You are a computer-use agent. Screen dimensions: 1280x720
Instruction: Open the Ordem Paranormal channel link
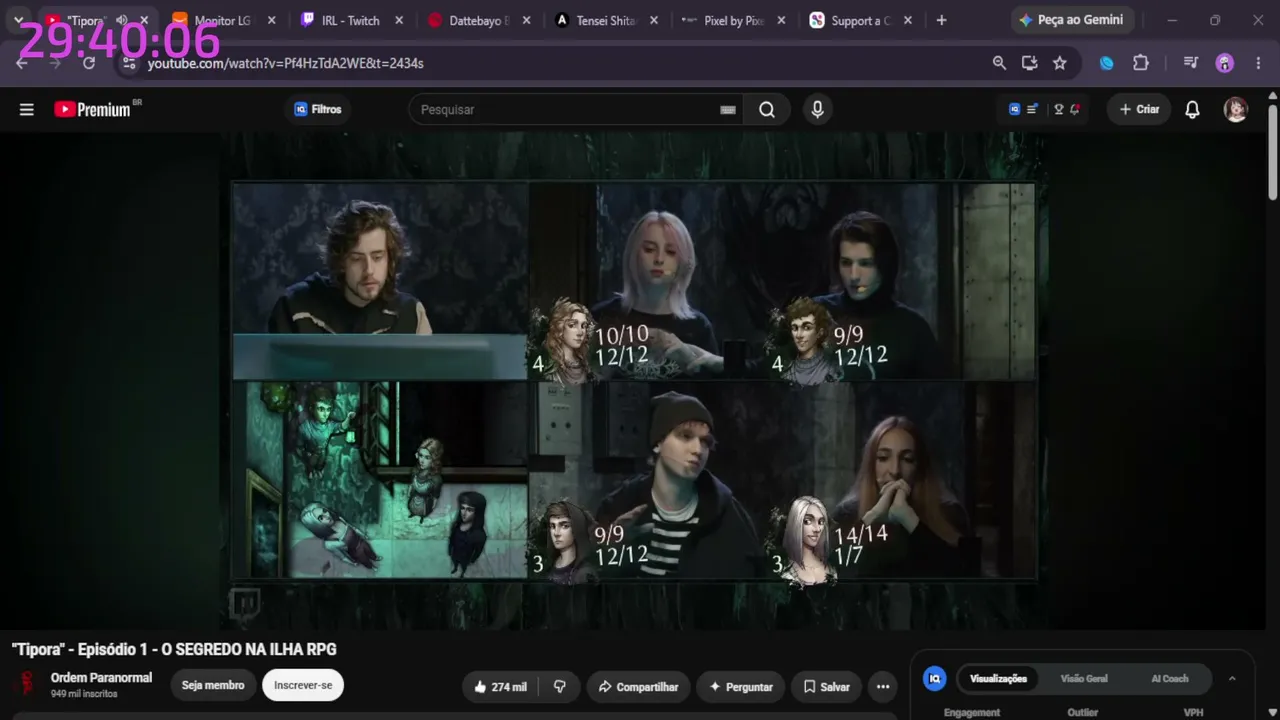[101, 678]
